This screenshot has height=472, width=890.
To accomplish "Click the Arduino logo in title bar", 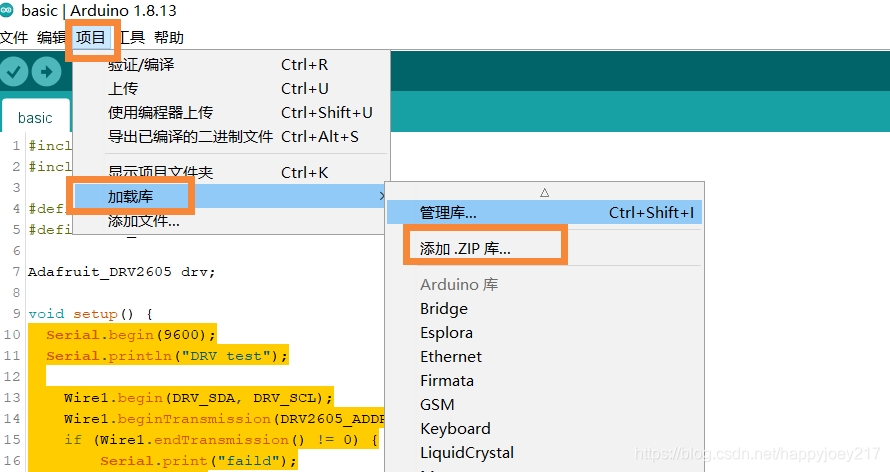I will [7, 10].
